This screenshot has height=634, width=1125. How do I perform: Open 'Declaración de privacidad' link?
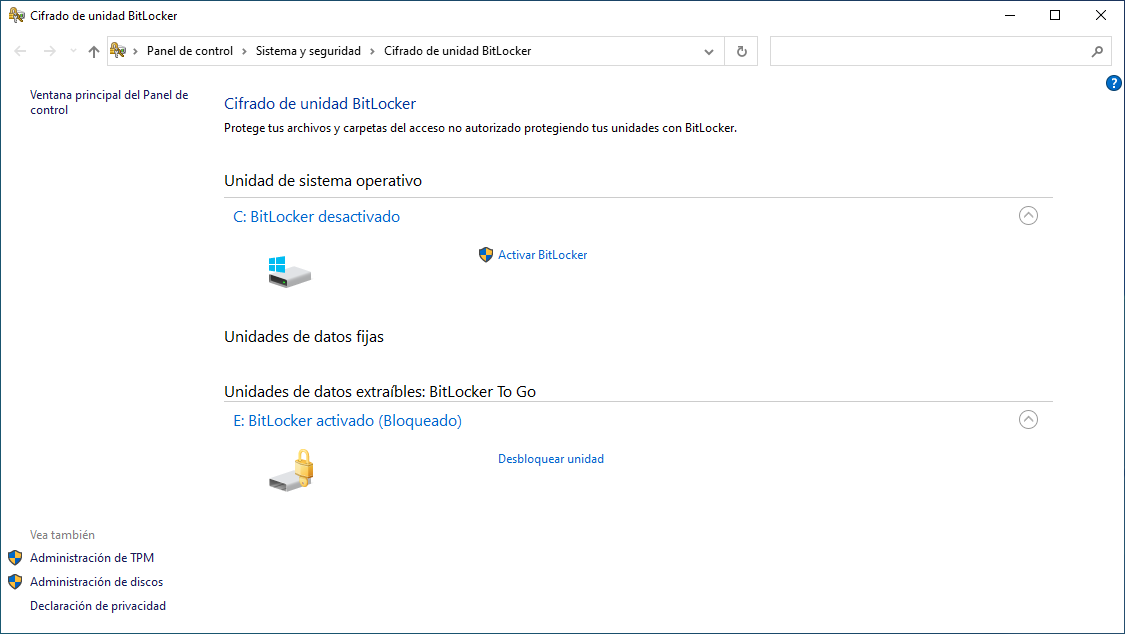[x=98, y=606]
